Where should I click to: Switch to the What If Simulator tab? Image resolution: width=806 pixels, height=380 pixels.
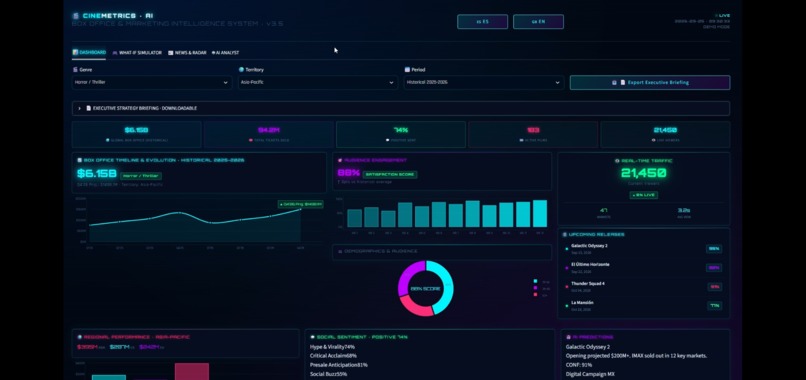pos(137,52)
